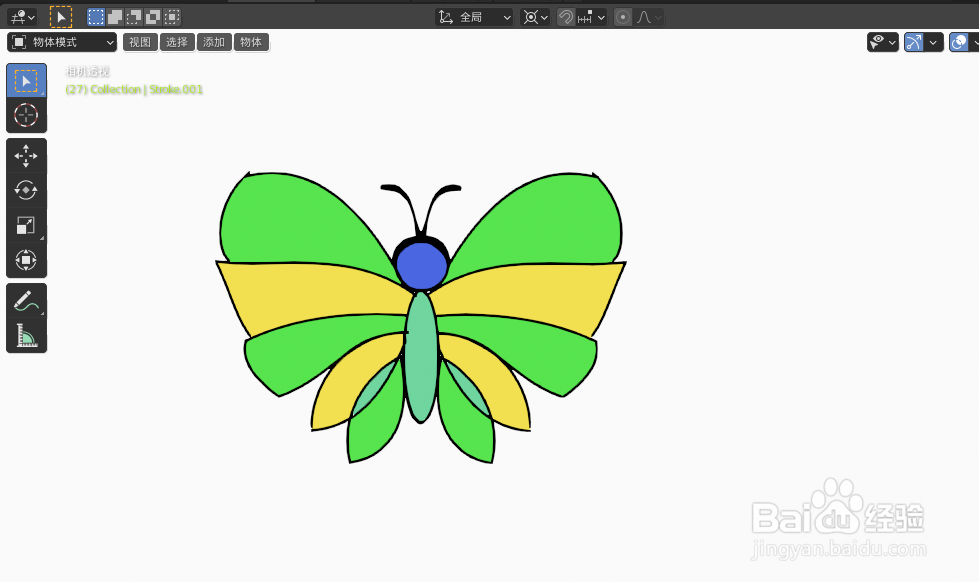Click the teal butterfly body
Screen dimensions: 979x582
(421, 357)
